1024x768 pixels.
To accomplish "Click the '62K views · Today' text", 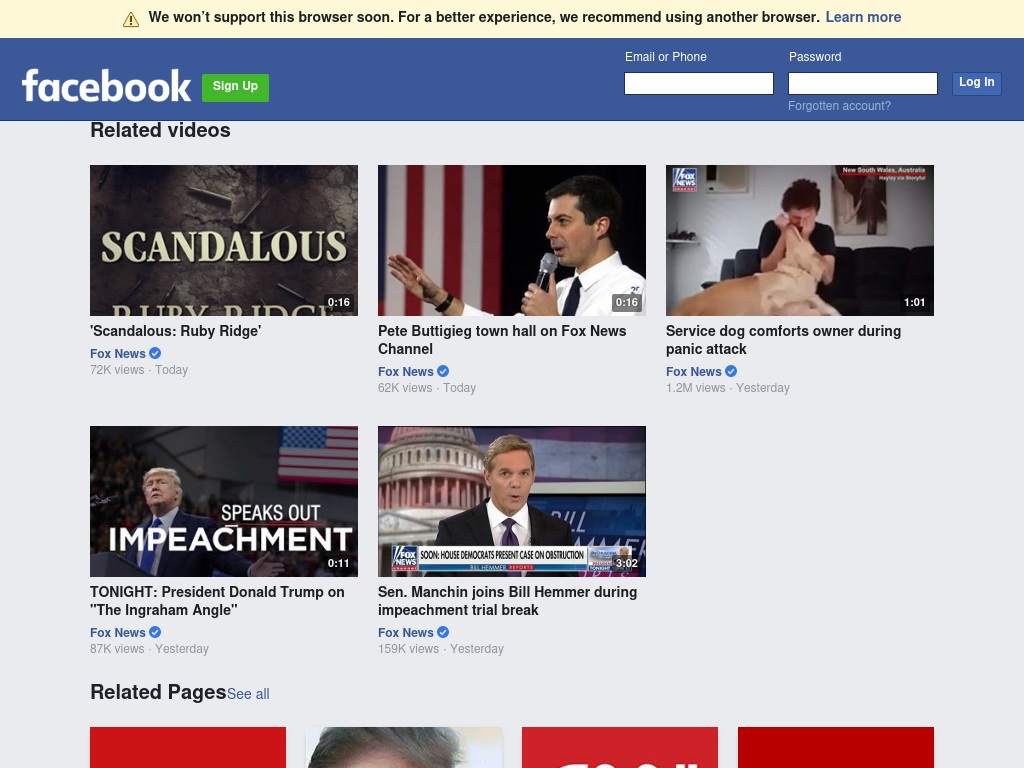I will click(427, 388).
